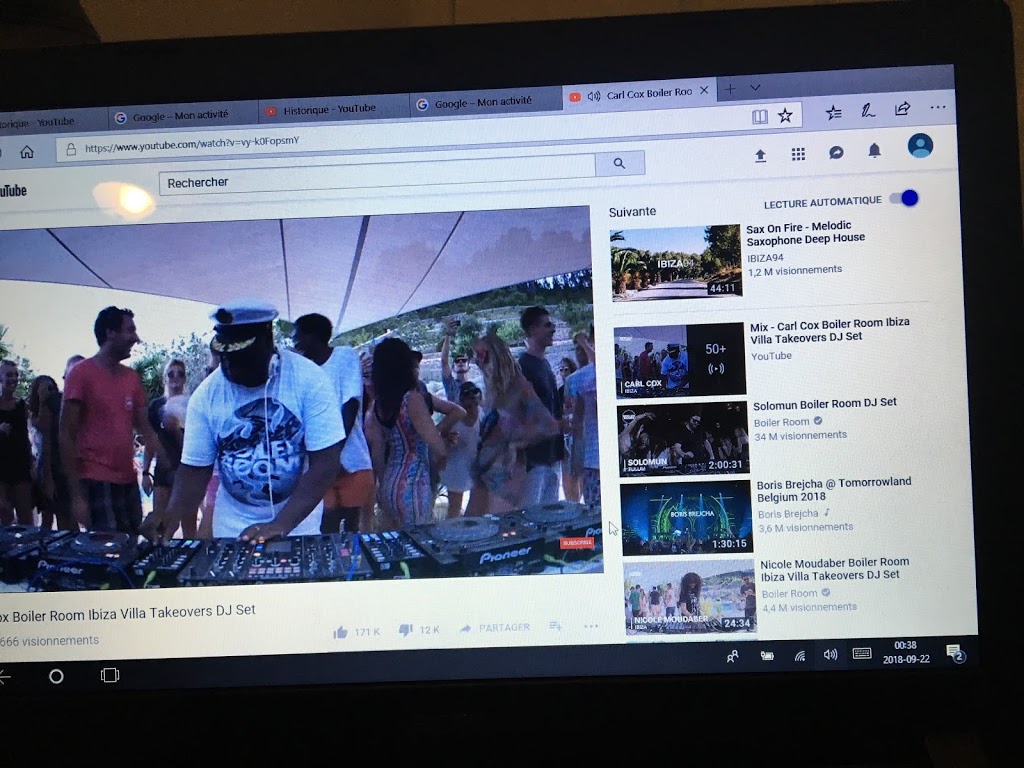Screen dimensions: 1024x768
Task: Click the Sax On Fire video thumbnail
Action: point(676,262)
